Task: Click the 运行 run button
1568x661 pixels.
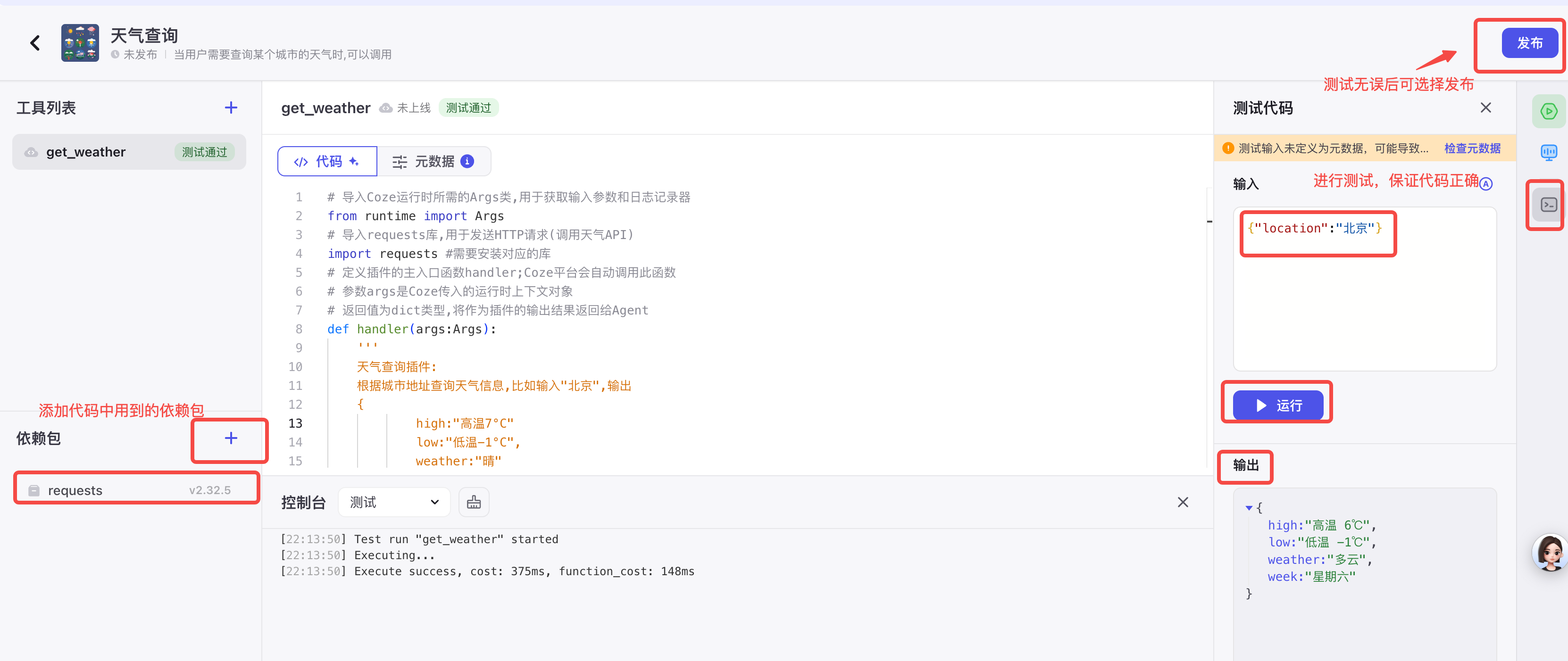Action: click(1277, 405)
